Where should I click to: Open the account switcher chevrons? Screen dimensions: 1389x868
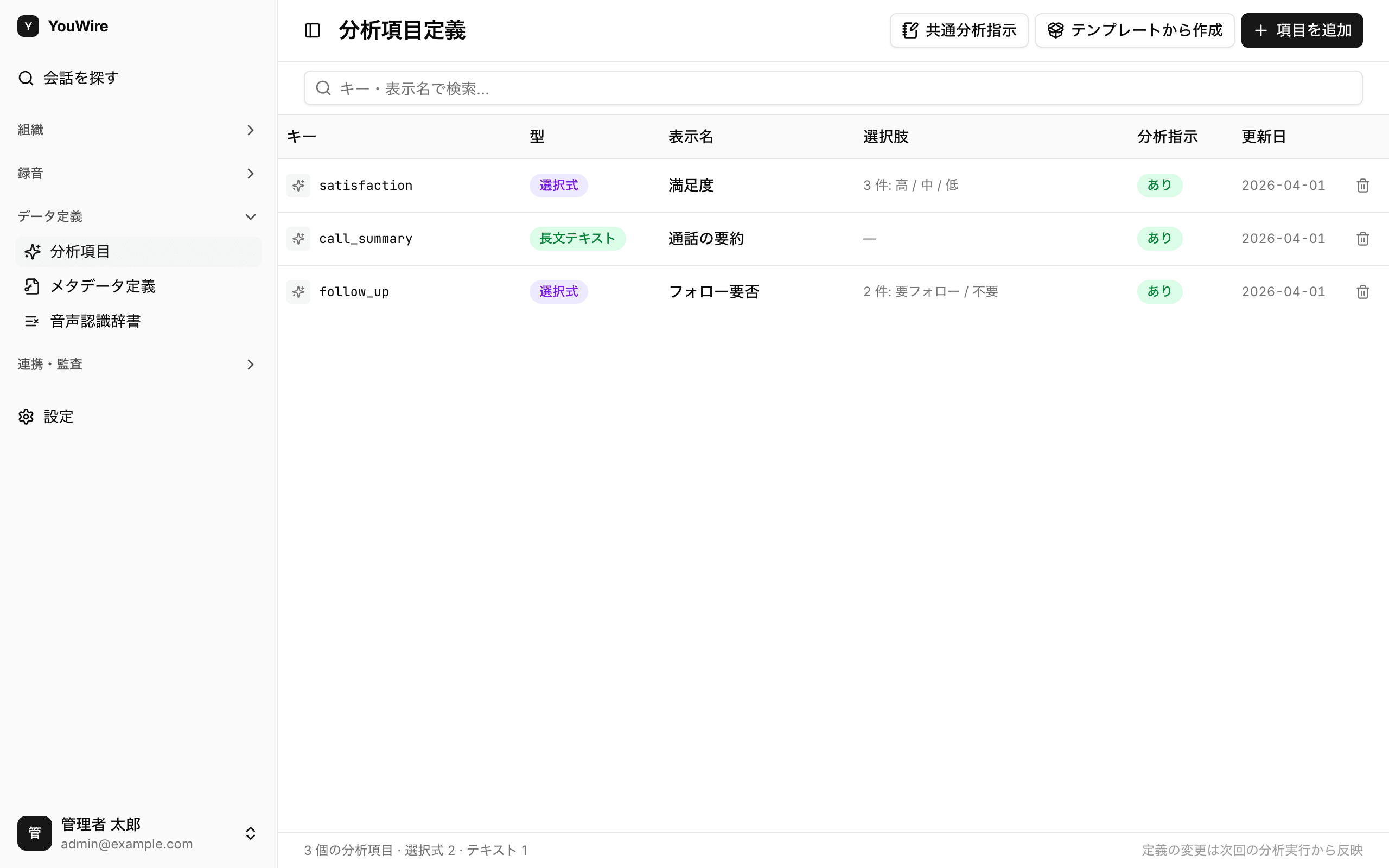coord(251,833)
